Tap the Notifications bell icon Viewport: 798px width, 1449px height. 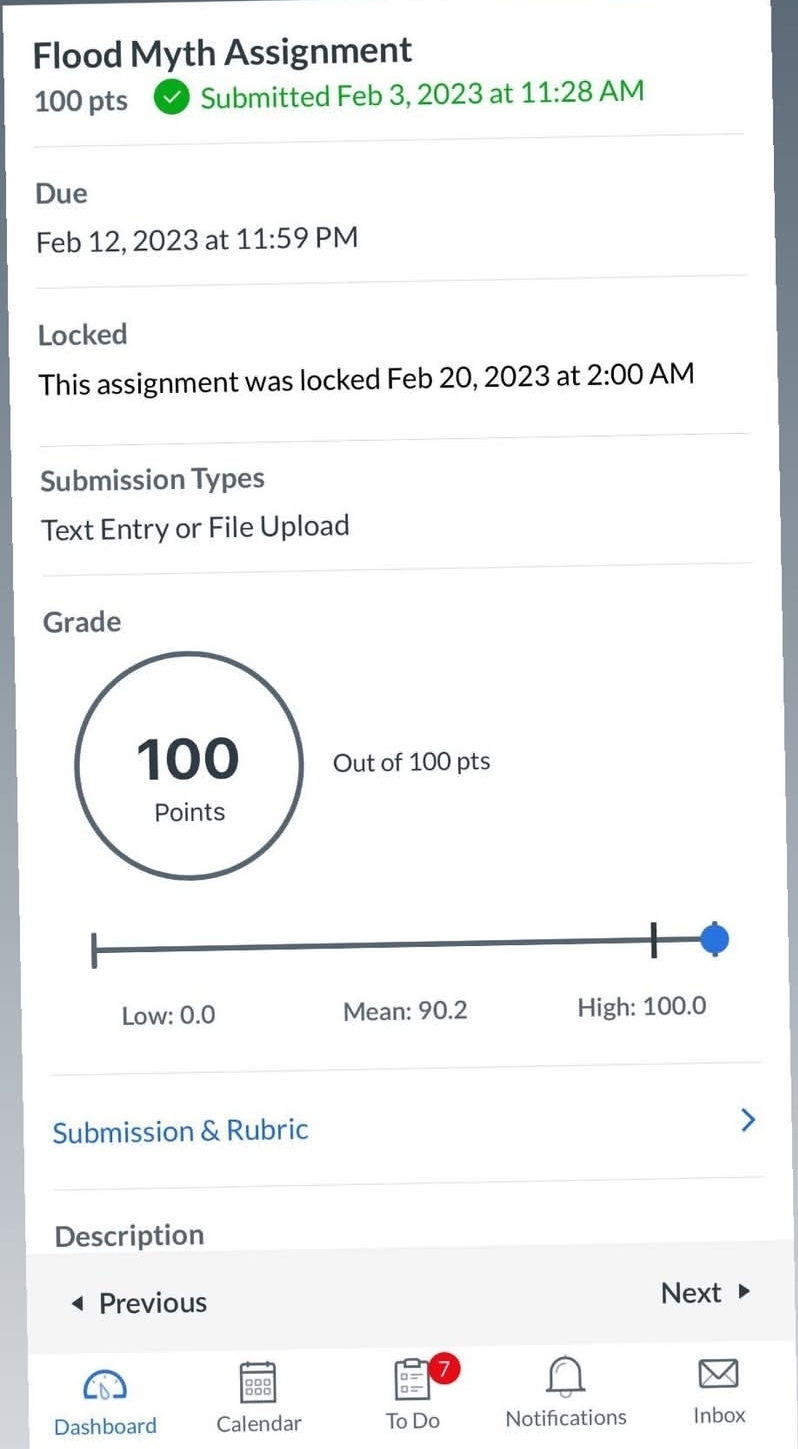pos(565,1378)
